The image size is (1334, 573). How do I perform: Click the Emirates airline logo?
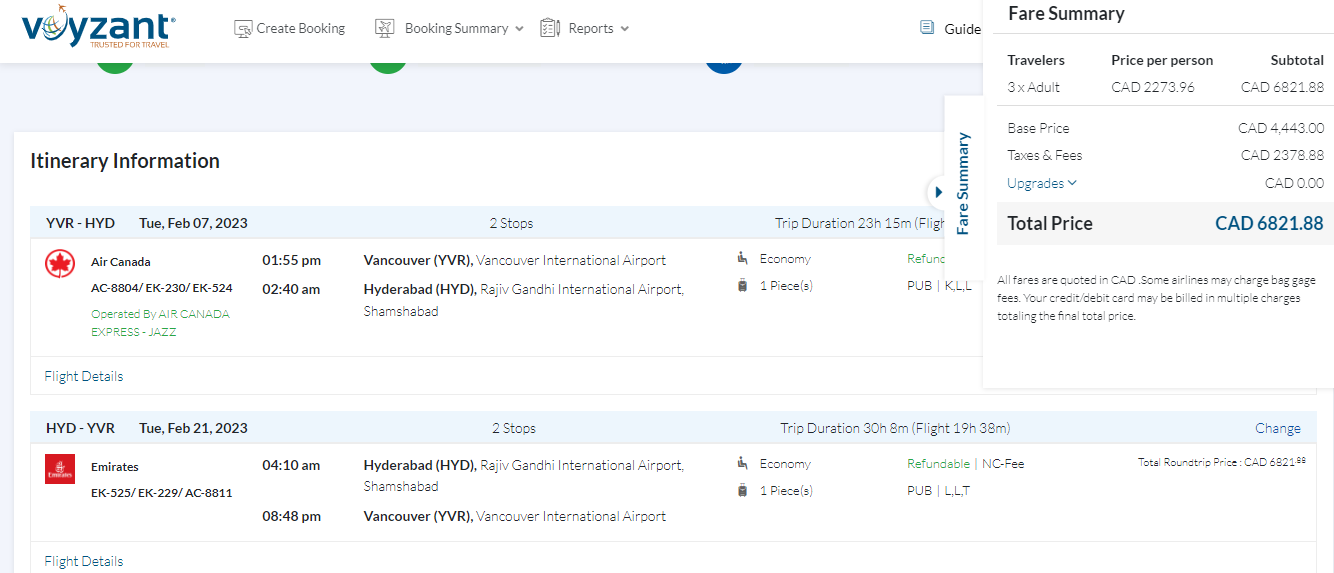point(60,469)
